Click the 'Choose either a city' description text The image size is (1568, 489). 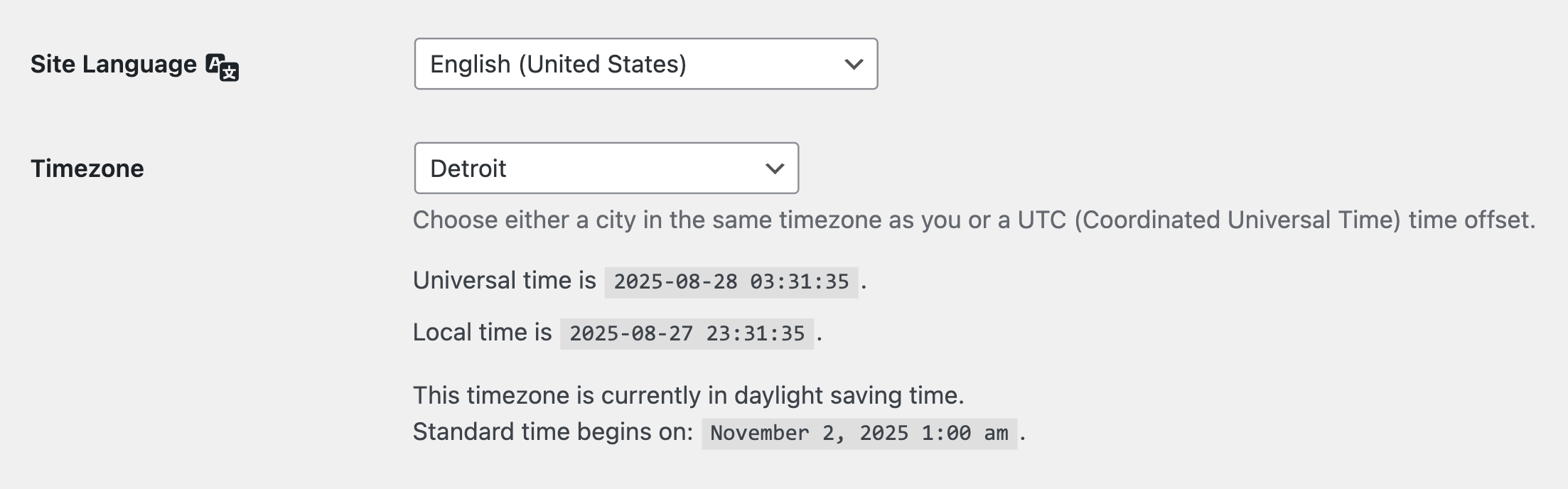pos(974,220)
